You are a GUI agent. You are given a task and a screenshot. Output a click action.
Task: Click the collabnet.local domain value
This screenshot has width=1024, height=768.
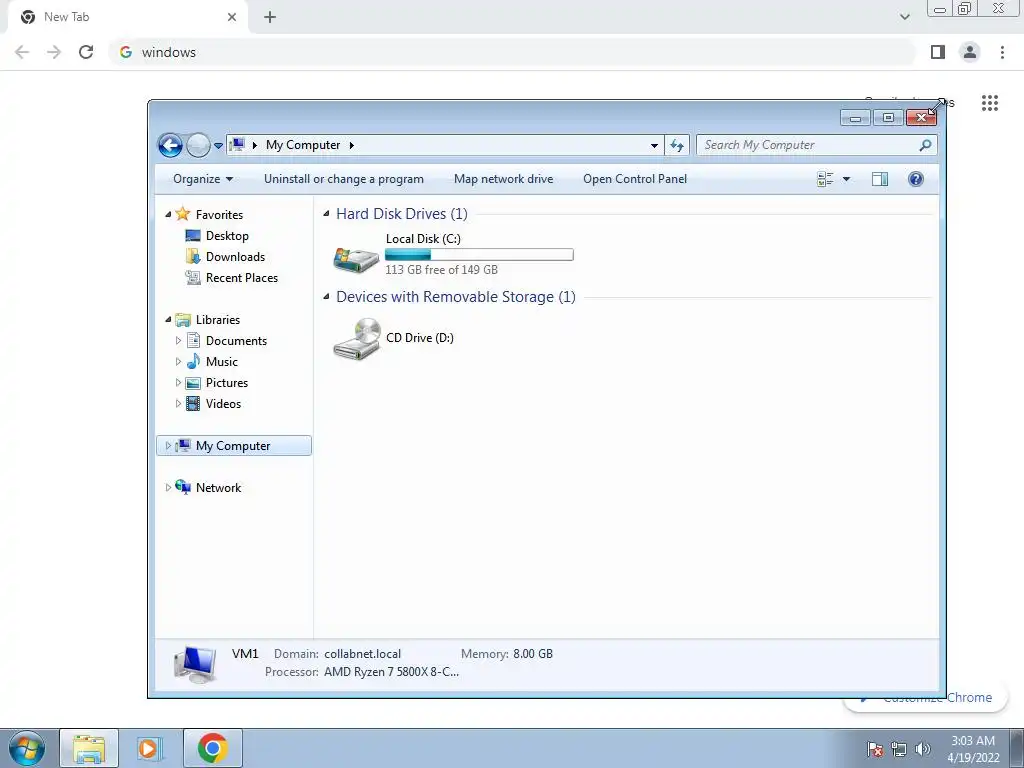coord(362,654)
